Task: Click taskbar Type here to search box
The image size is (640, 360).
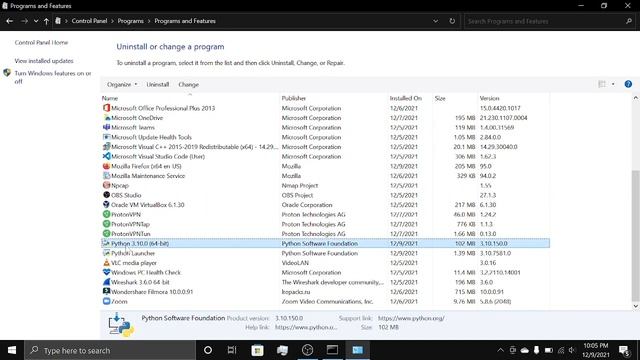Action: click(110, 350)
